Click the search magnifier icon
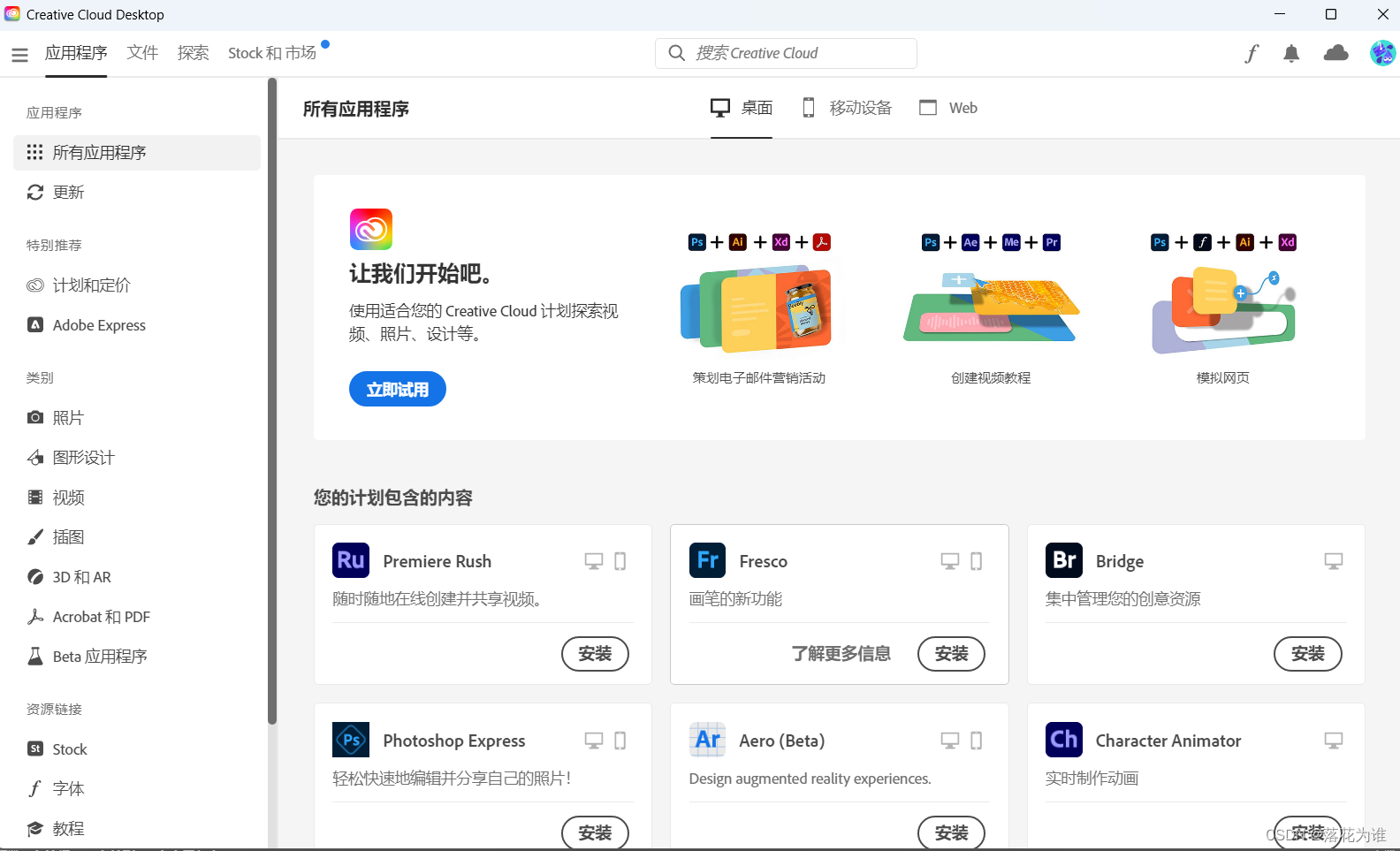The width and height of the screenshot is (1400, 851). click(677, 53)
